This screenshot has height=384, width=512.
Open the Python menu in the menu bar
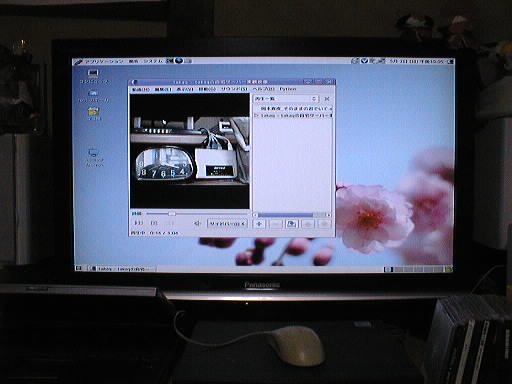288,89
